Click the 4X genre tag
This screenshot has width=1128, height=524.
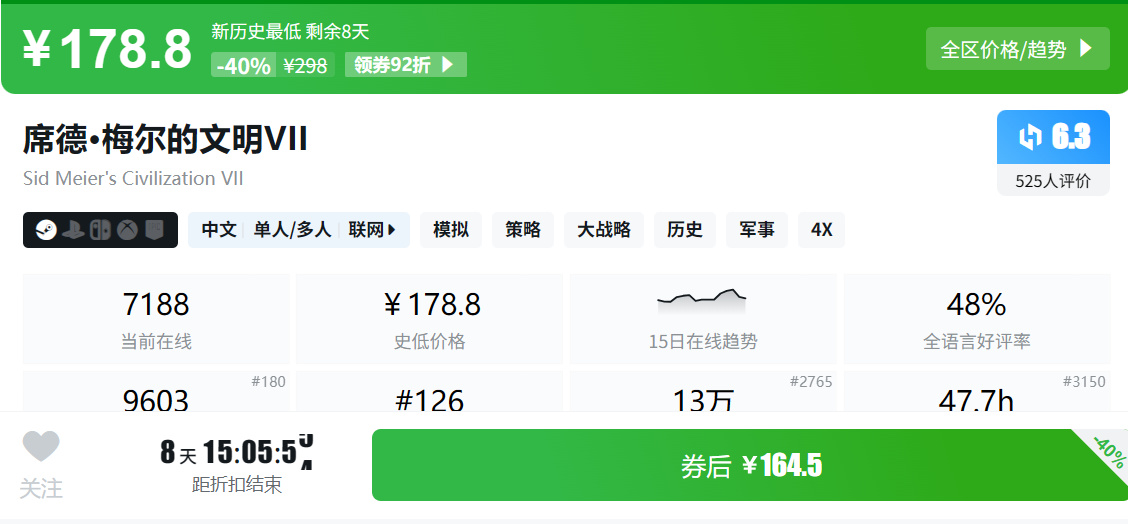pyautogui.click(x=821, y=230)
